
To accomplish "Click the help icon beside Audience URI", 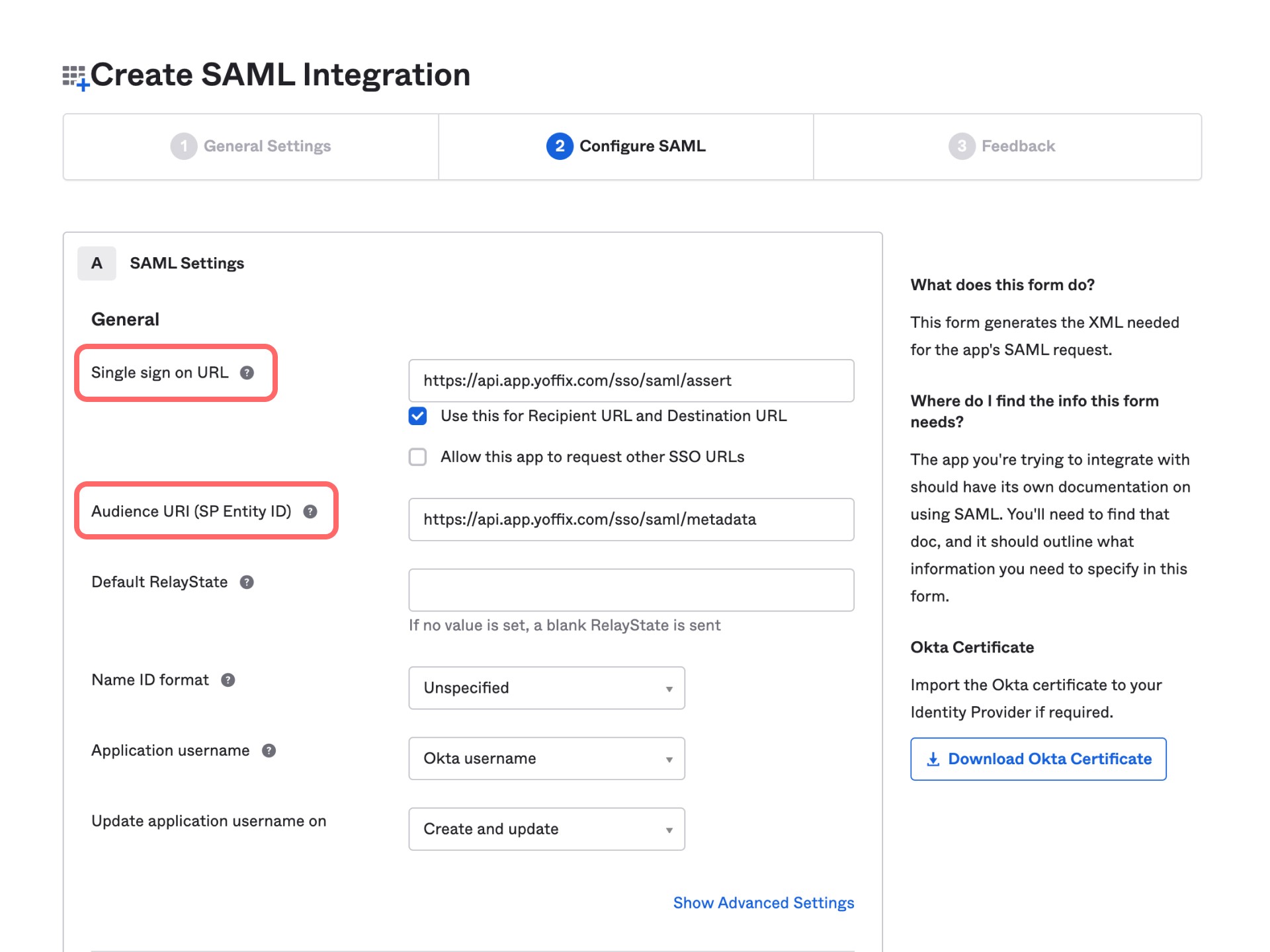I will pos(311,510).
